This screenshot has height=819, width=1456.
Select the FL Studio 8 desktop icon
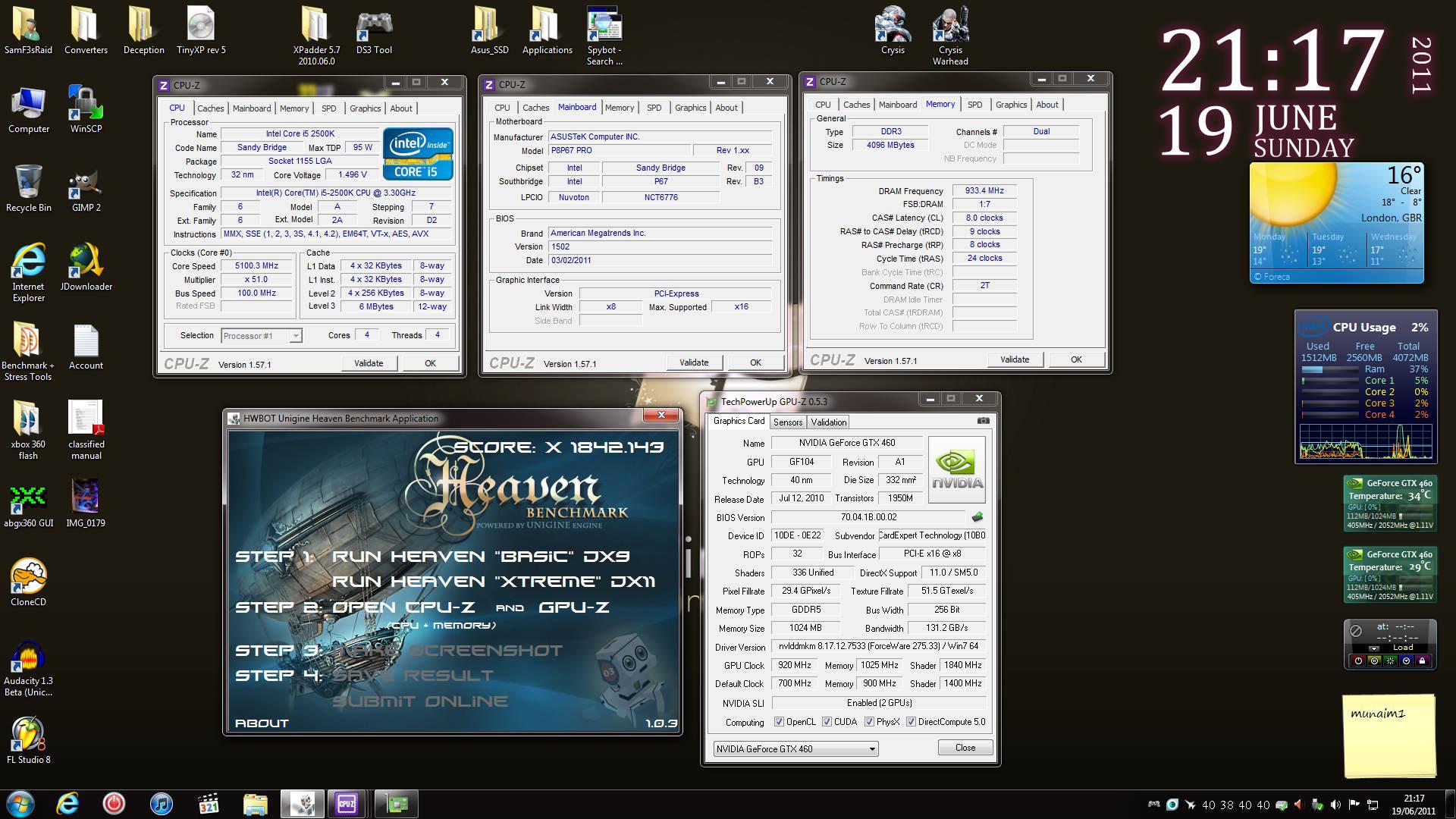[x=28, y=740]
